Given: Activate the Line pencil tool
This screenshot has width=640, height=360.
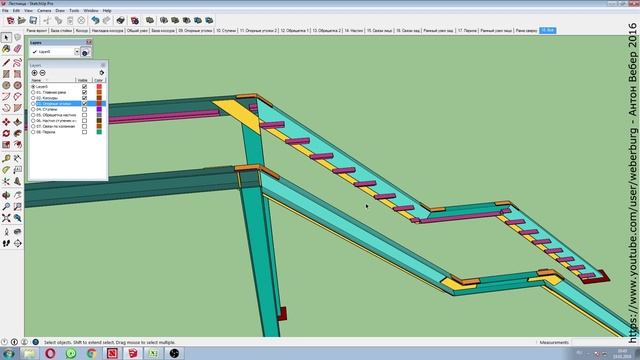Looking at the screenshot, I should coord(6,62).
